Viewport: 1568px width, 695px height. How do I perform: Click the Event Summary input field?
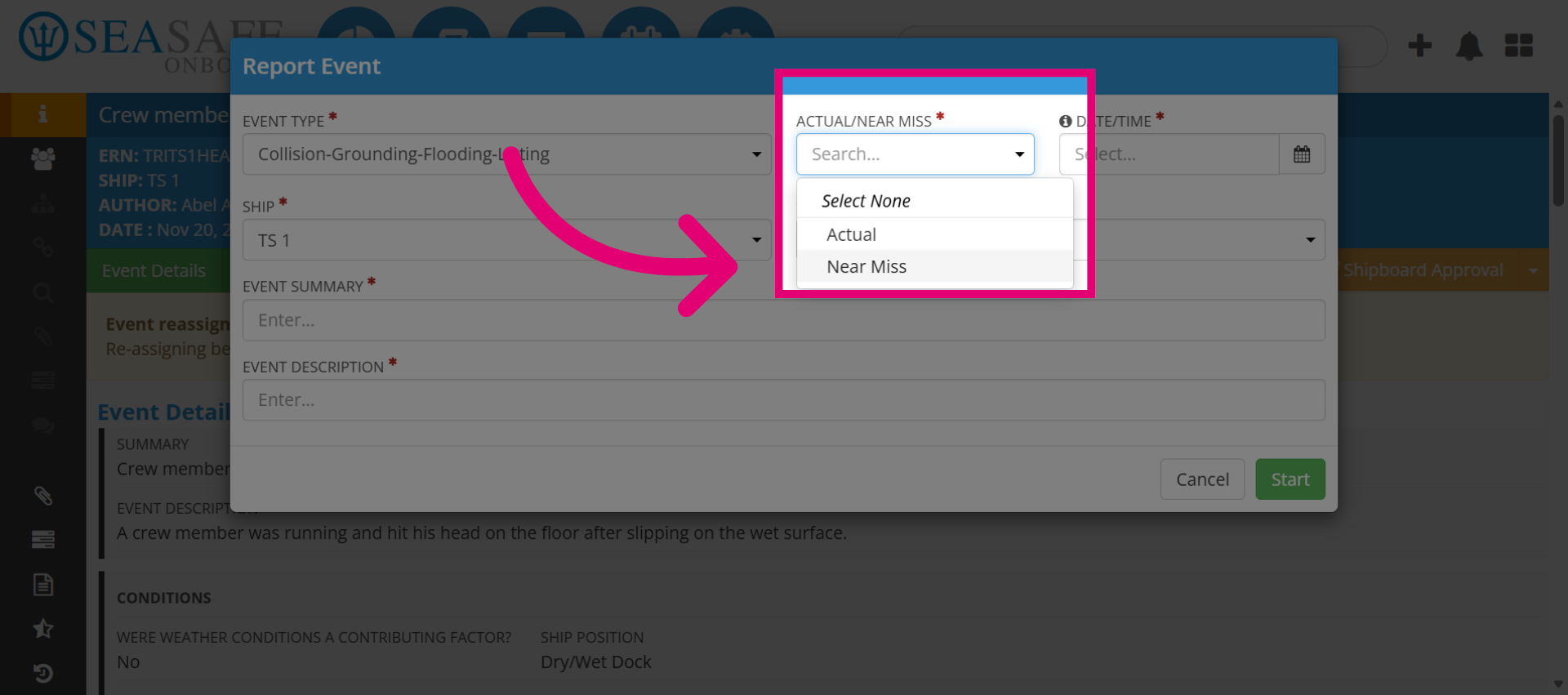coord(783,320)
